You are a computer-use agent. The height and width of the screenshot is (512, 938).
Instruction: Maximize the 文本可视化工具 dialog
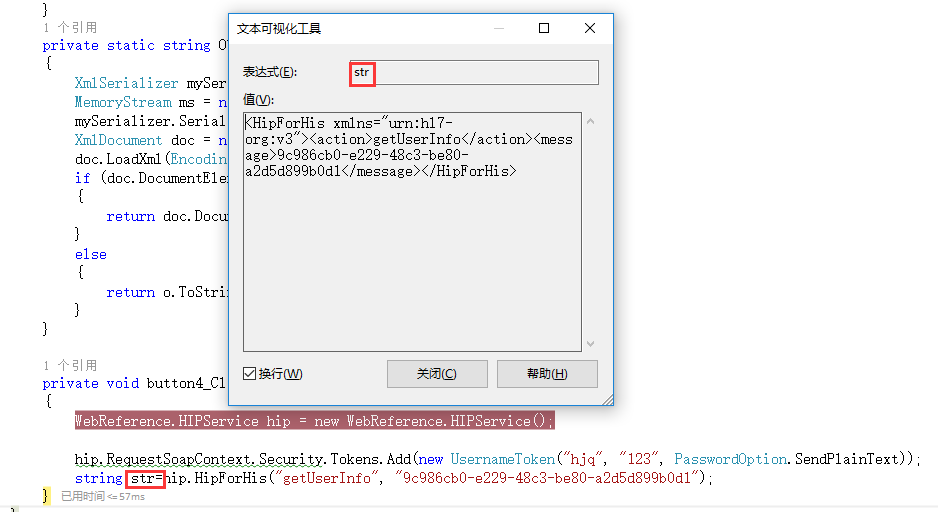coord(544,28)
